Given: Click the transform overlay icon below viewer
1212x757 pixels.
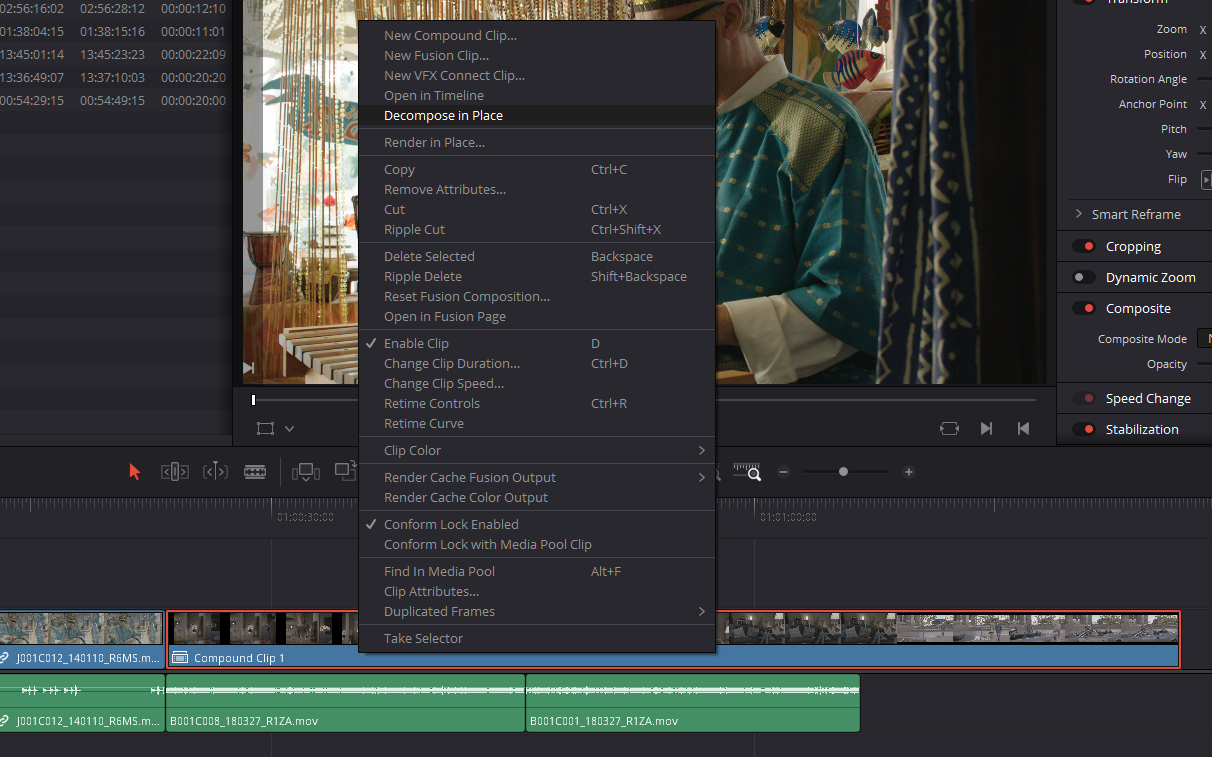Looking at the screenshot, I should pos(265,428).
